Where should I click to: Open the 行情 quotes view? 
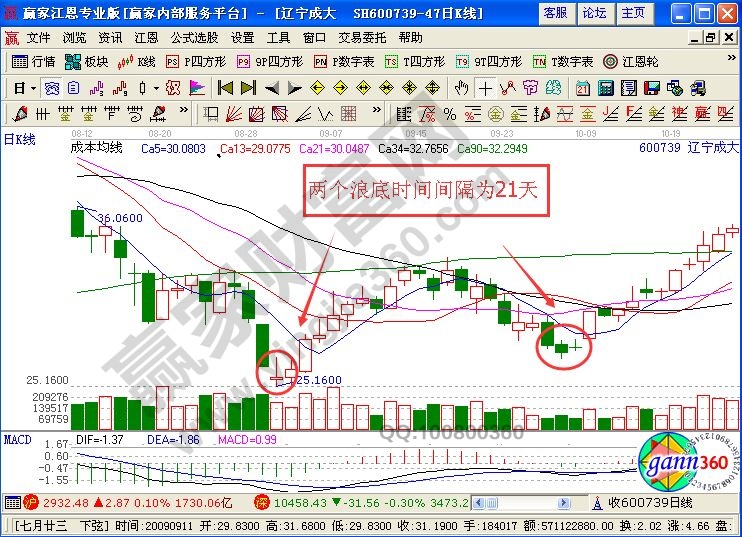click(34, 61)
